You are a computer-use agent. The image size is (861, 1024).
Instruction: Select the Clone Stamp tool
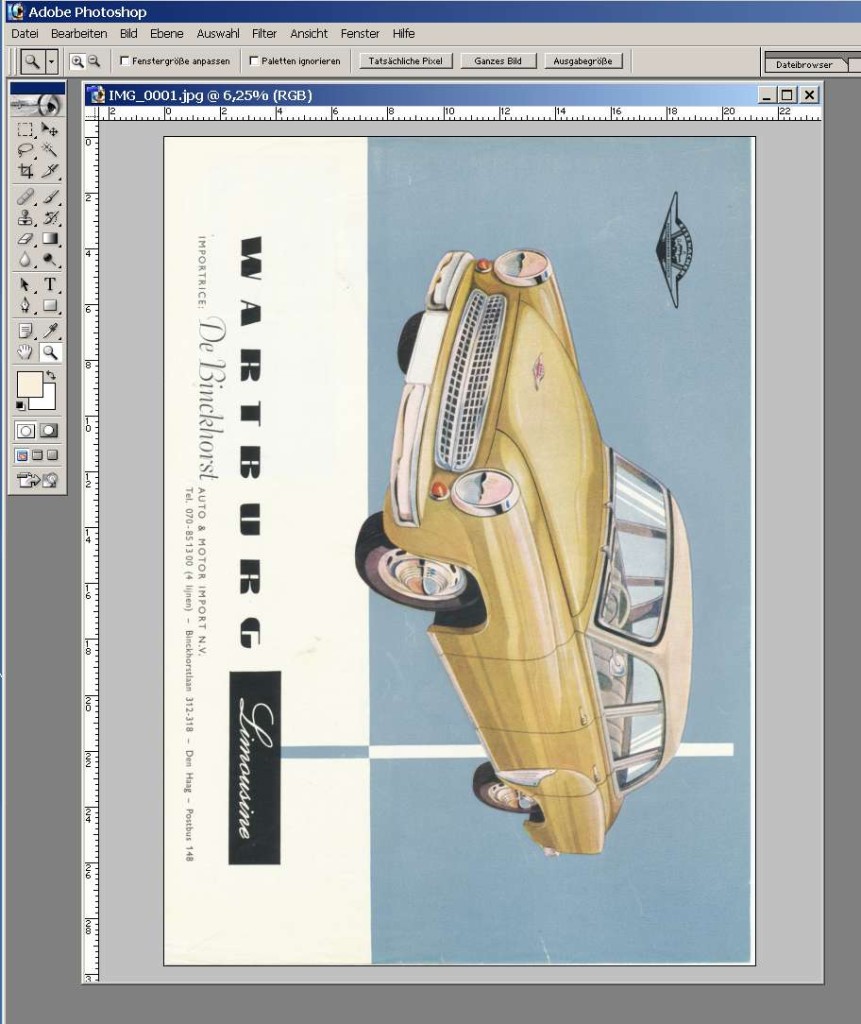tap(25, 217)
